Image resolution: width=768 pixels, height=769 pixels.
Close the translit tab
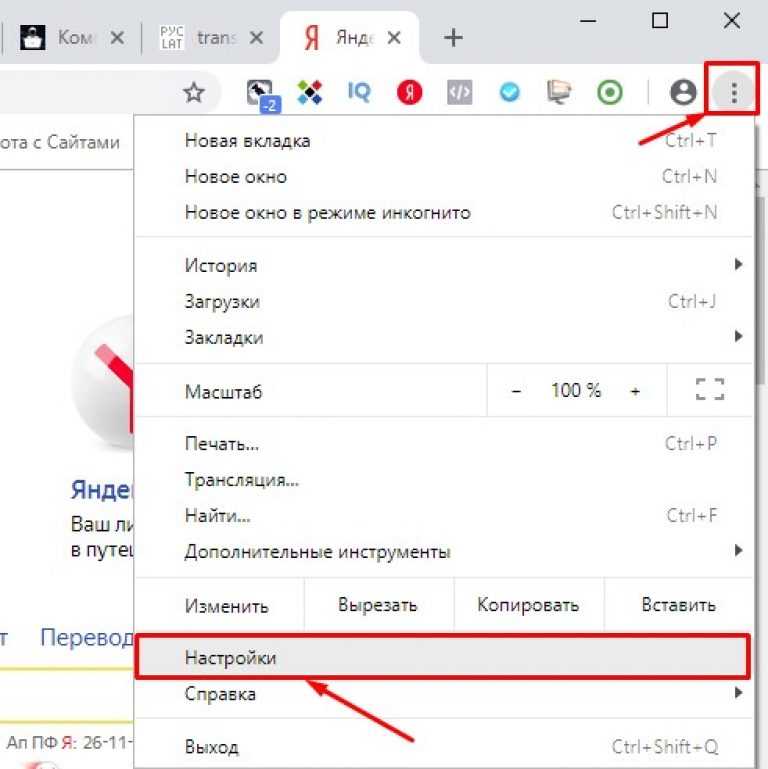(256, 38)
